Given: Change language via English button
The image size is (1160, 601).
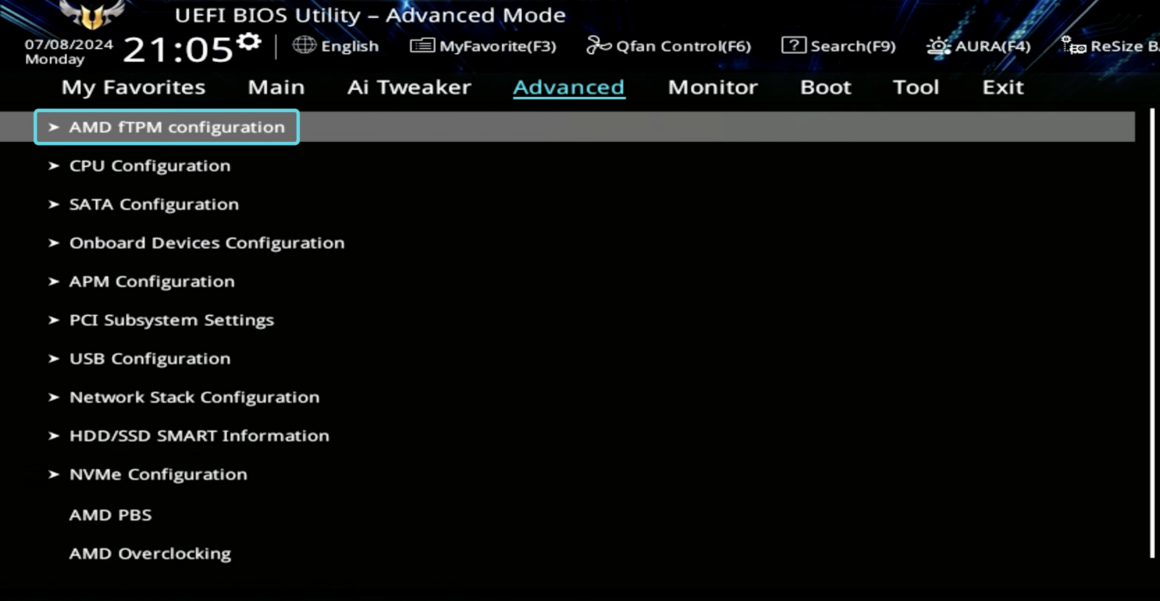Looking at the screenshot, I should [350, 46].
